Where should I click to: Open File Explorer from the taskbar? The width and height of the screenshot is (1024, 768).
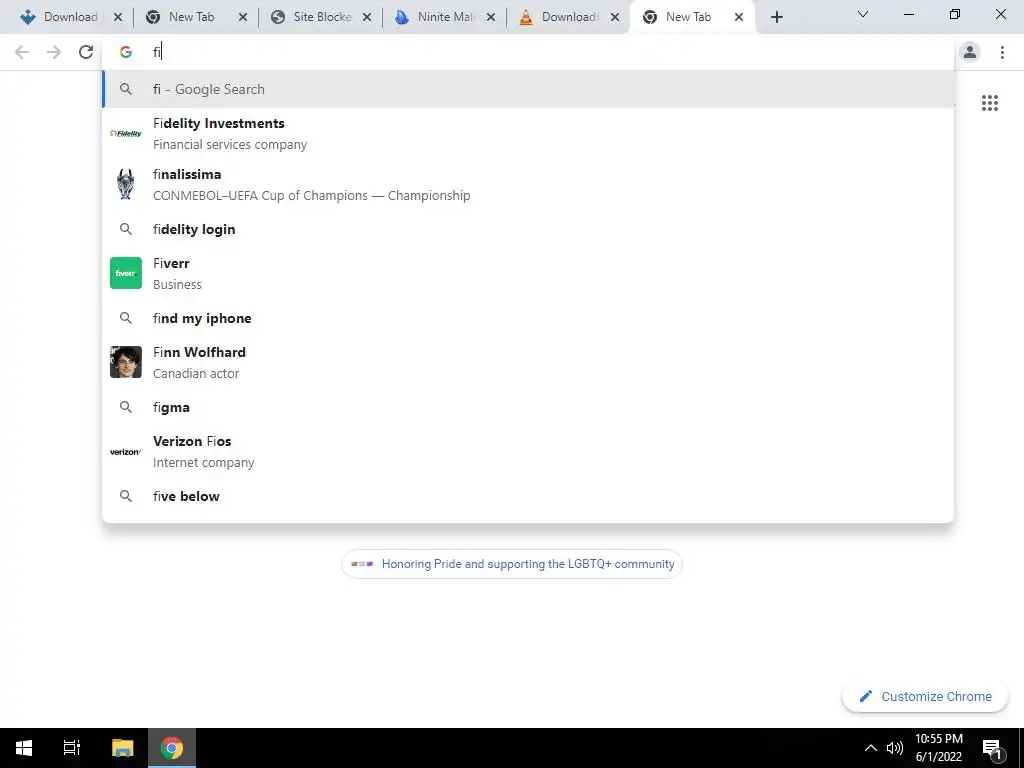122,748
